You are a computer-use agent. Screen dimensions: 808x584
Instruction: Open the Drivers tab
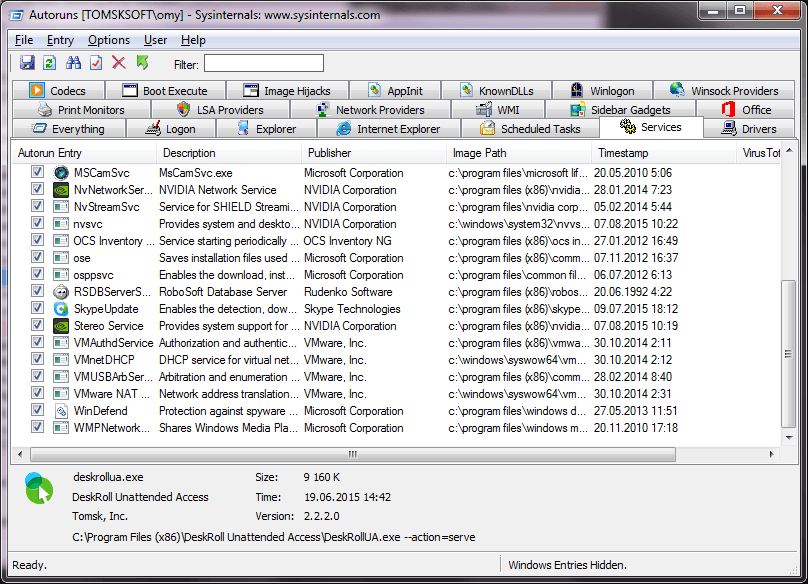(749, 129)
